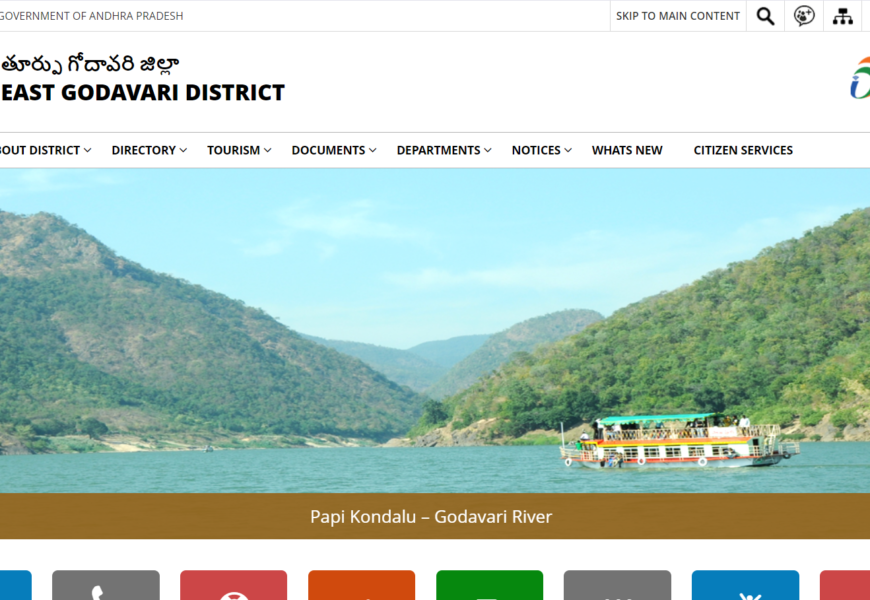The width and height of the screenshot is (870, 600).
Task: Open the Notices menu
Action: (536, 150)
